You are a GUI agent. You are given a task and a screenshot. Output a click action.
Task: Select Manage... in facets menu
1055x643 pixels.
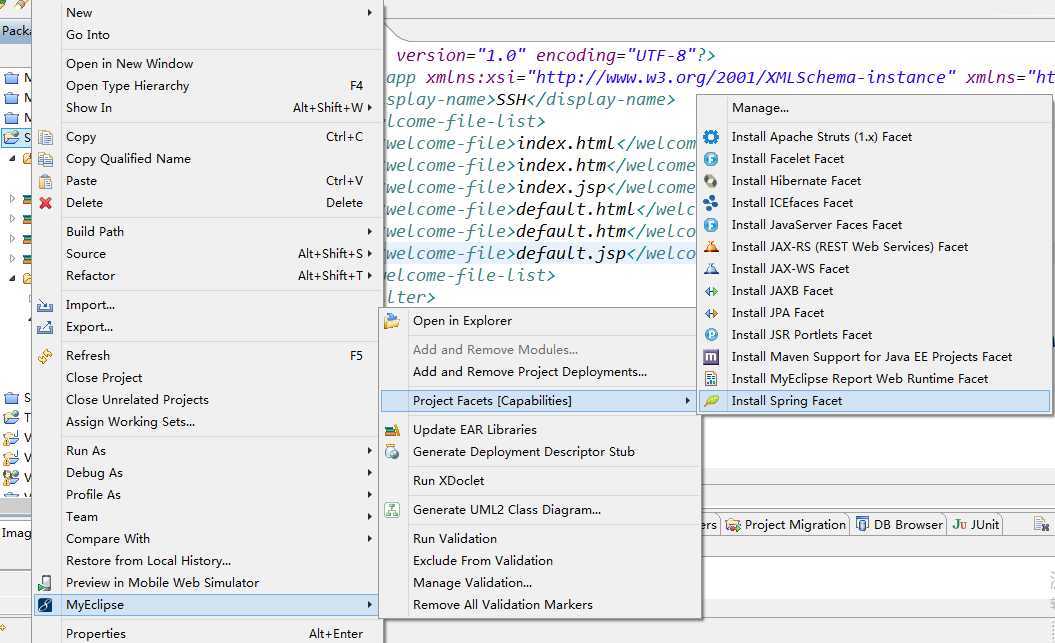[x=760, y=108]
